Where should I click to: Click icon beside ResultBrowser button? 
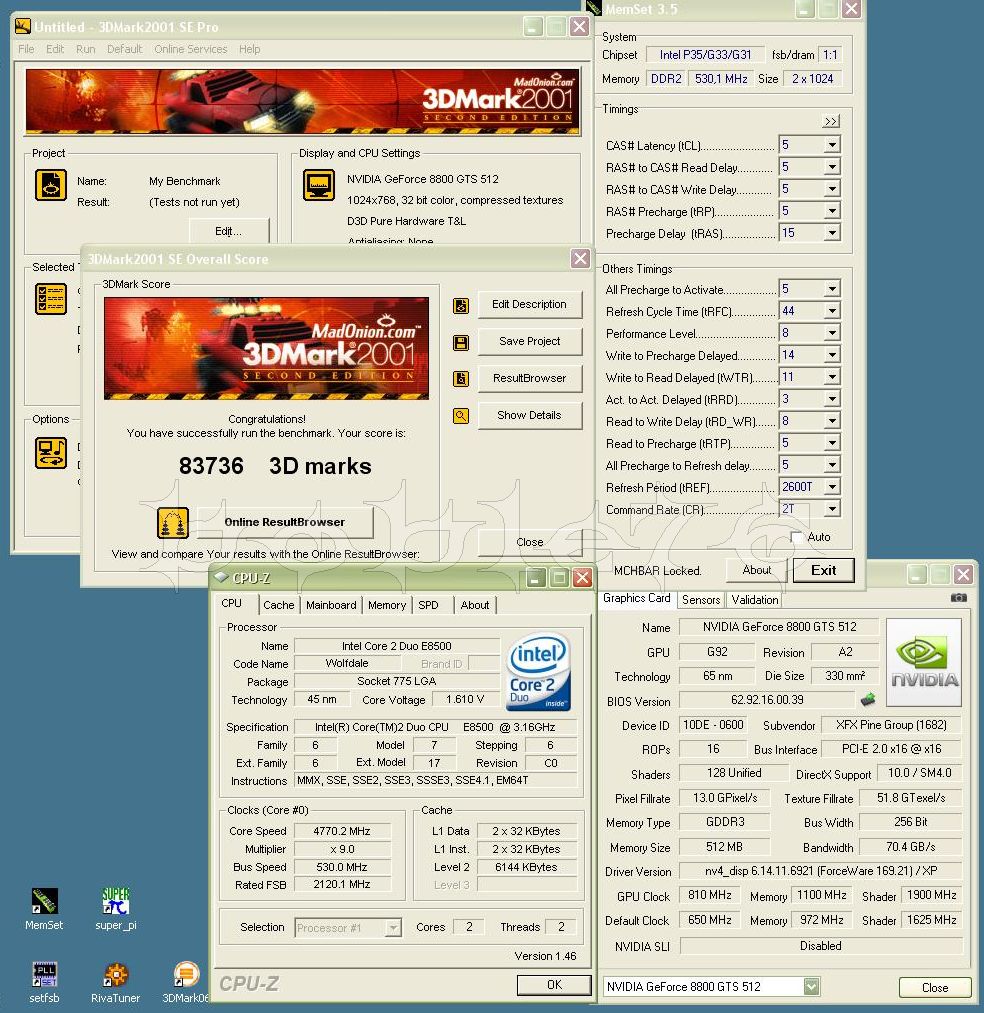pyautogui.click(x=461, y=379)
